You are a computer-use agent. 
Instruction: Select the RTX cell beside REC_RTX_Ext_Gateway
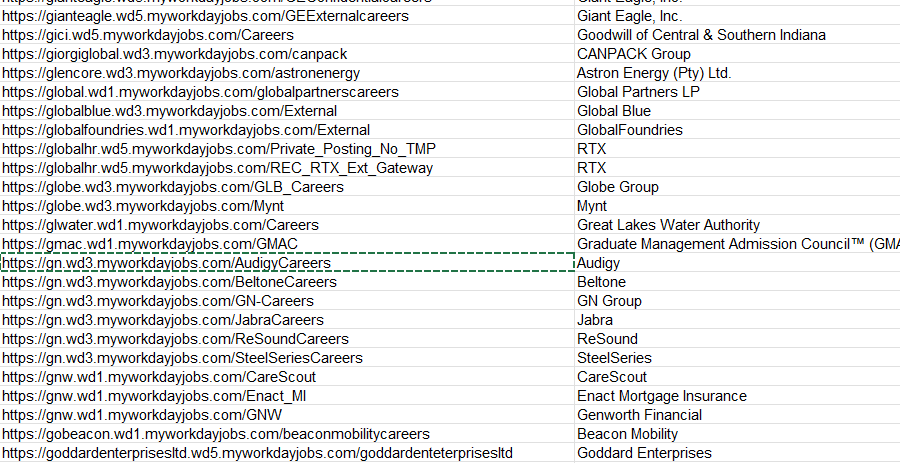(x=737, y=168)
